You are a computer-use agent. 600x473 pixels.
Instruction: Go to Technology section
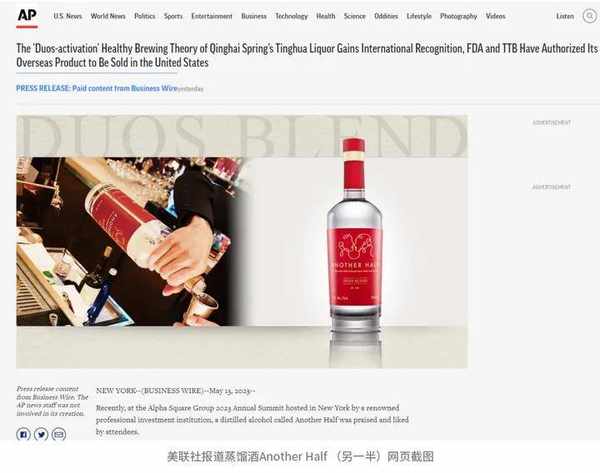point(292,16)
